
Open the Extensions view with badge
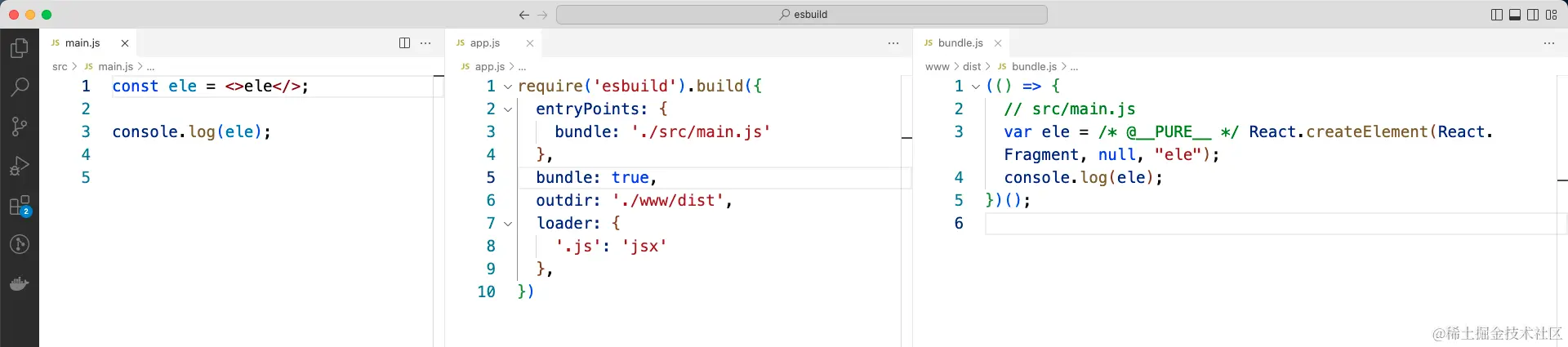(x=20, y=206)
